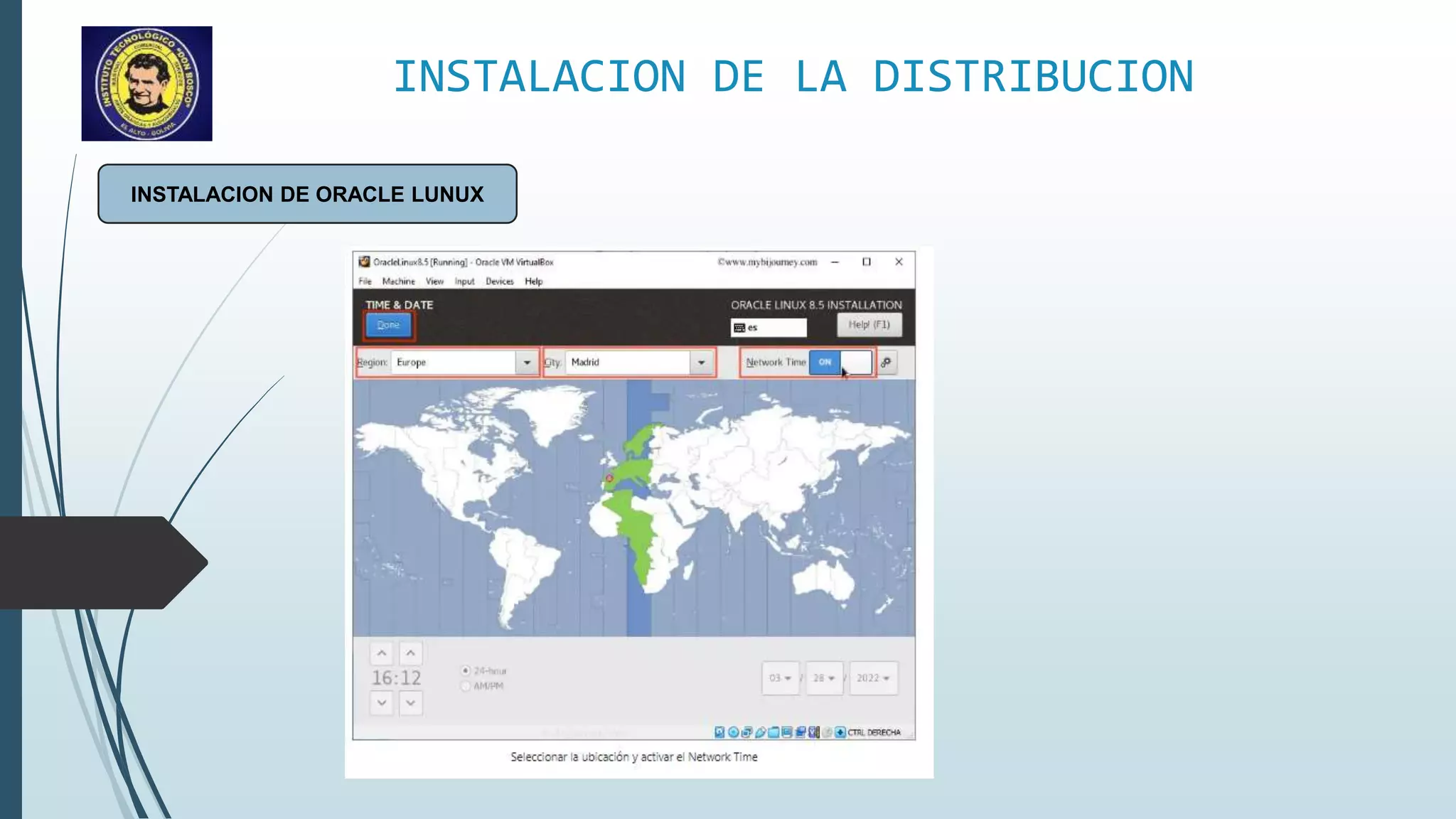Open the City dropdown showing Madrid

639,362
